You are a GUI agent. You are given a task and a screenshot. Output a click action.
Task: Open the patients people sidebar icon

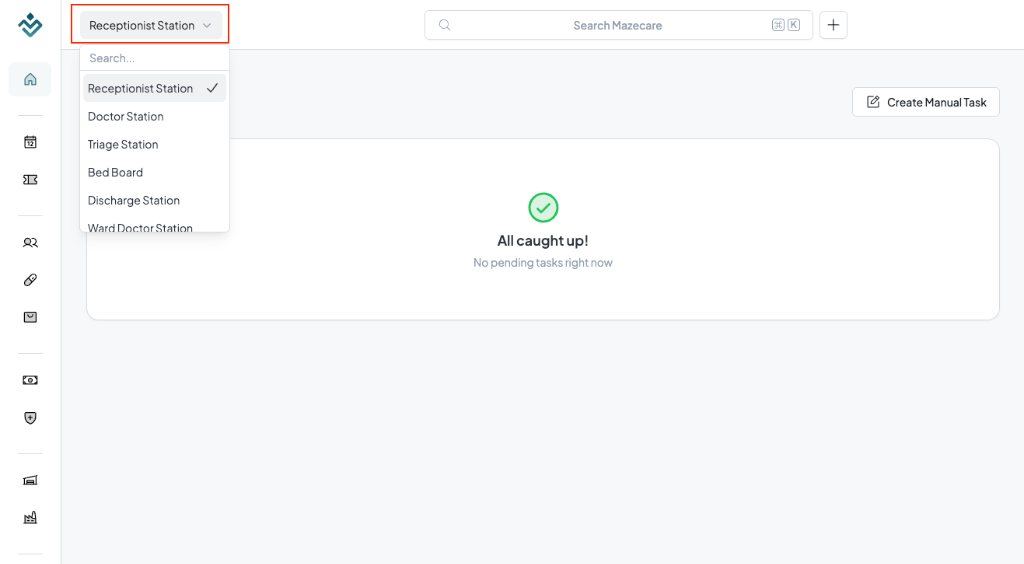(30, 243)
